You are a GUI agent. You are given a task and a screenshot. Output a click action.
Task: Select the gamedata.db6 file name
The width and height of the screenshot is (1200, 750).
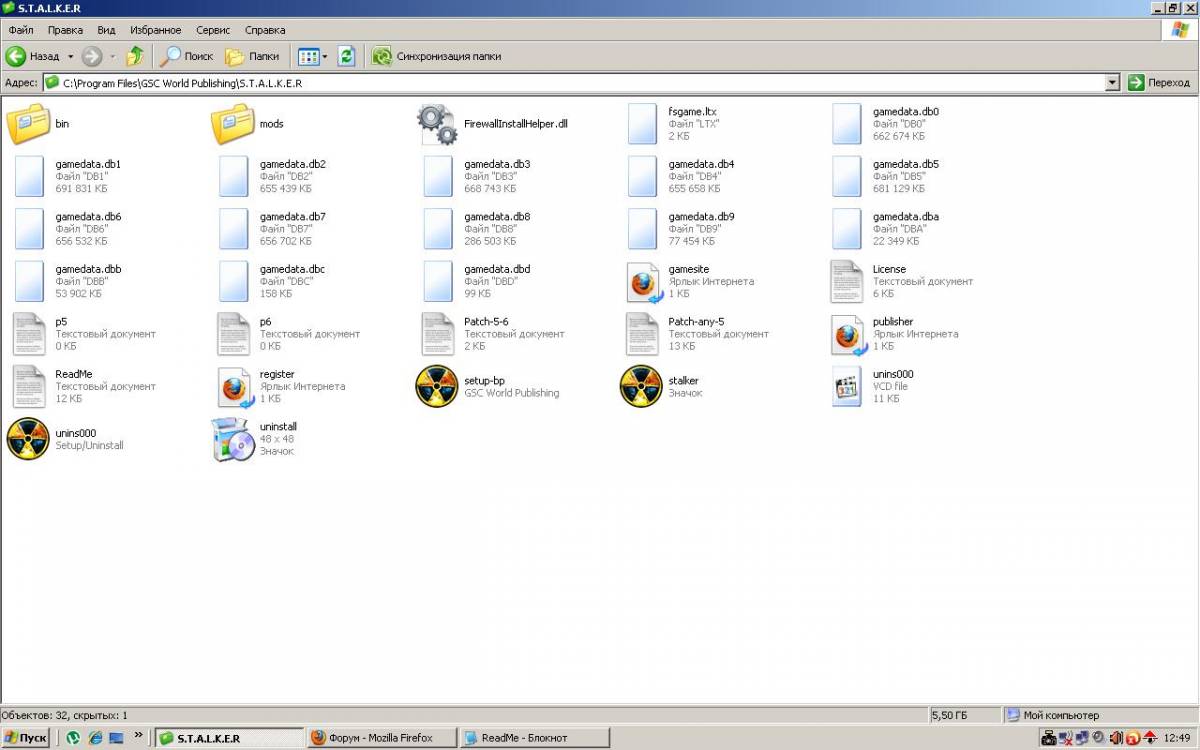tap(88, 217)
